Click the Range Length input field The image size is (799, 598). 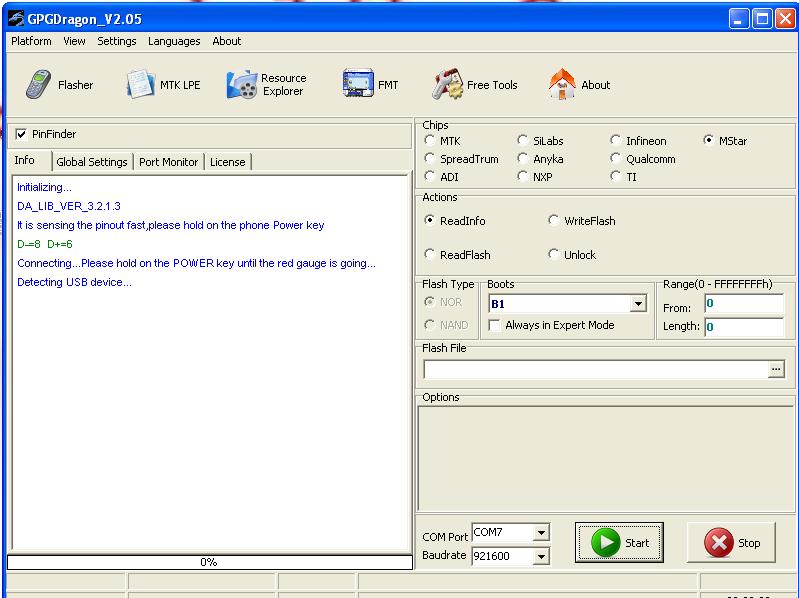tap(744, 327)
